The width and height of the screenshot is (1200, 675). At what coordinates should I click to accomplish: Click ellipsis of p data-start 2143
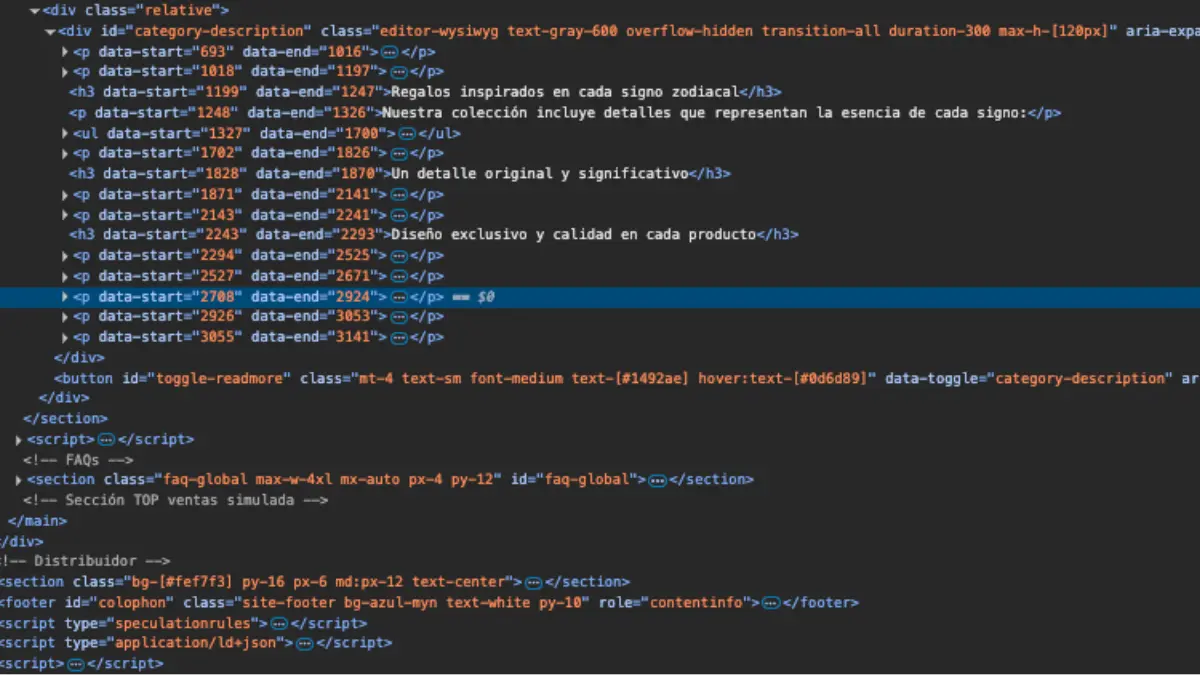pyautogui.click(x=398, y=215)
